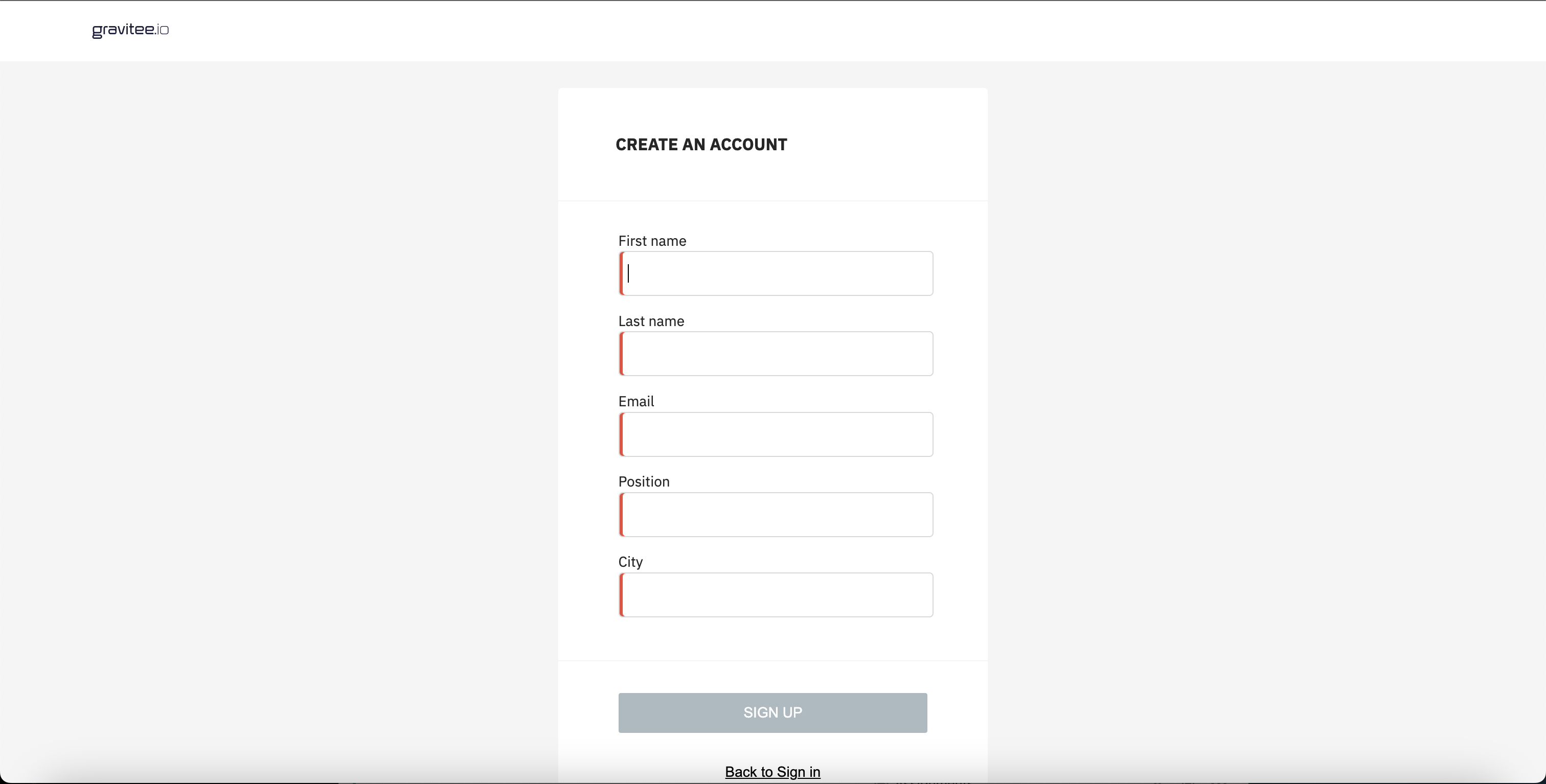The height and width of the screenshot is (784, 1546).
Task: Click the red required marker on First name
Action: tap(622, 273)
